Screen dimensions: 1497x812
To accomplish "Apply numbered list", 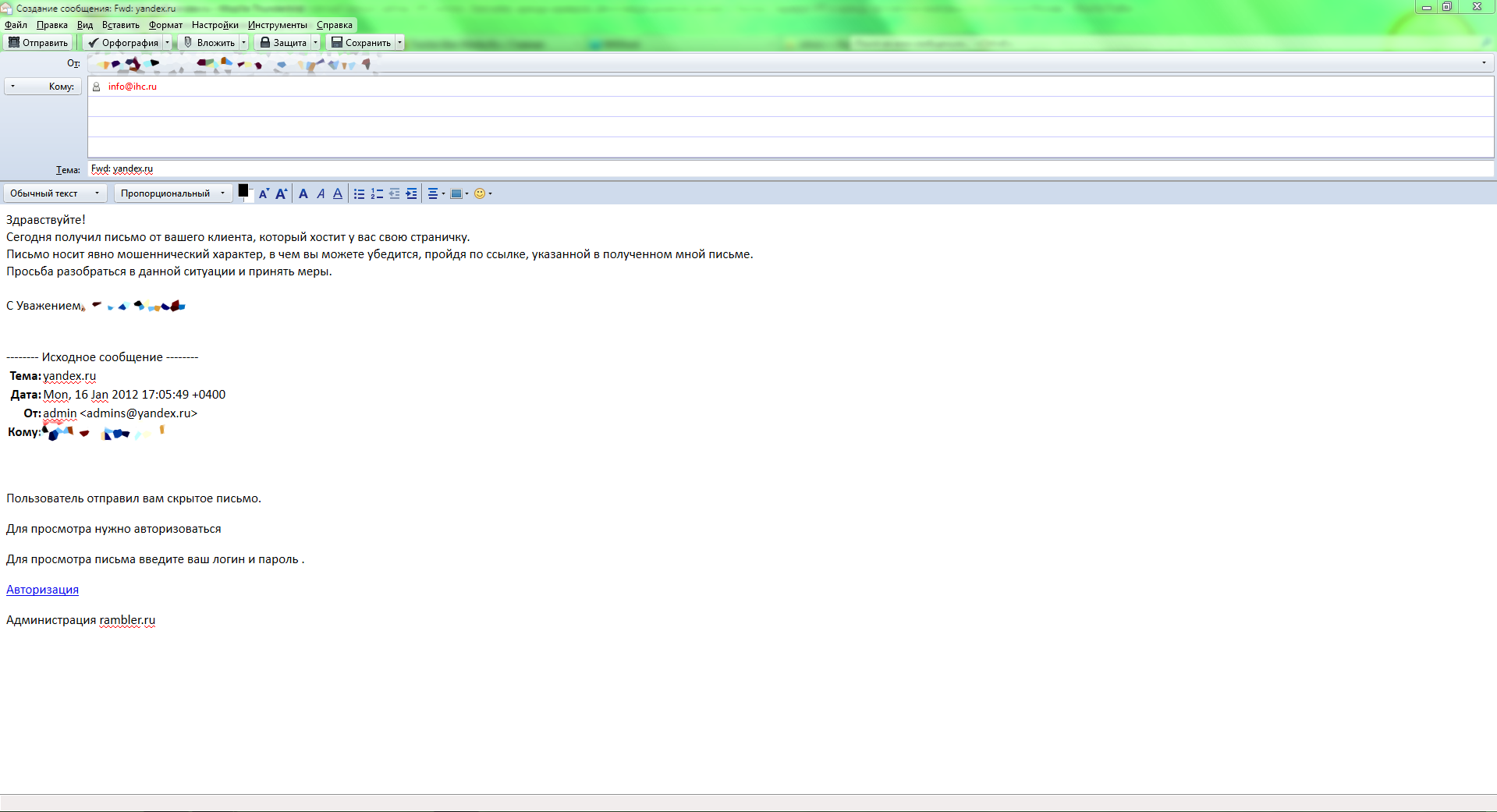I will point(377,193).
